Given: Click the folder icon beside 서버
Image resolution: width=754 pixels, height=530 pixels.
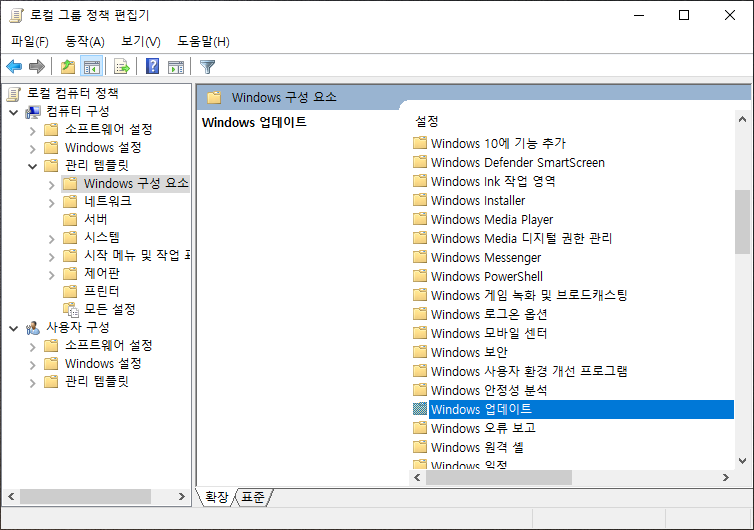Looking at the screenshot, I should point(70,219).
